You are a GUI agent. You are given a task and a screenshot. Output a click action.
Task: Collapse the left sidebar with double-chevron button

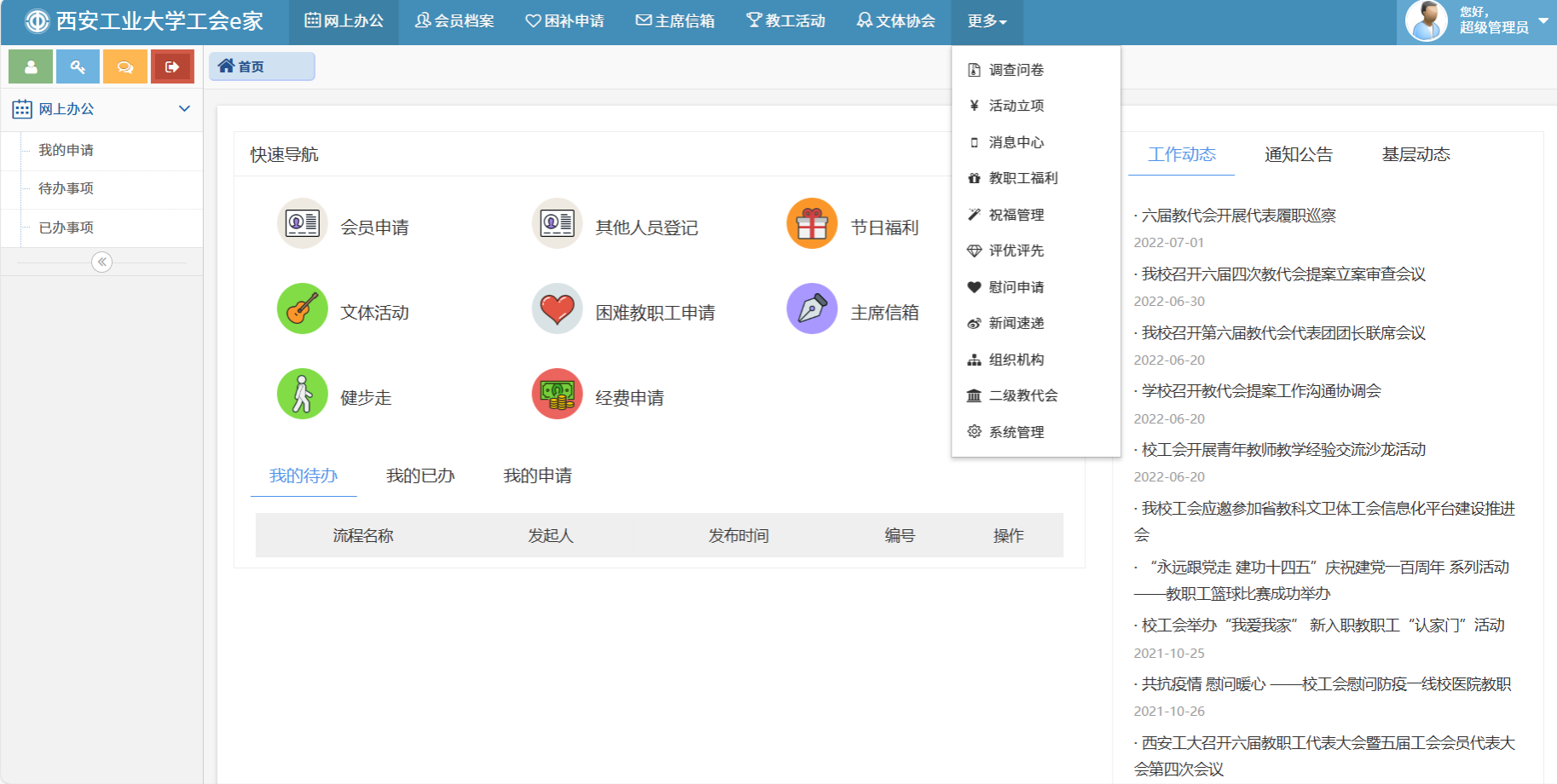coord(101,262)
